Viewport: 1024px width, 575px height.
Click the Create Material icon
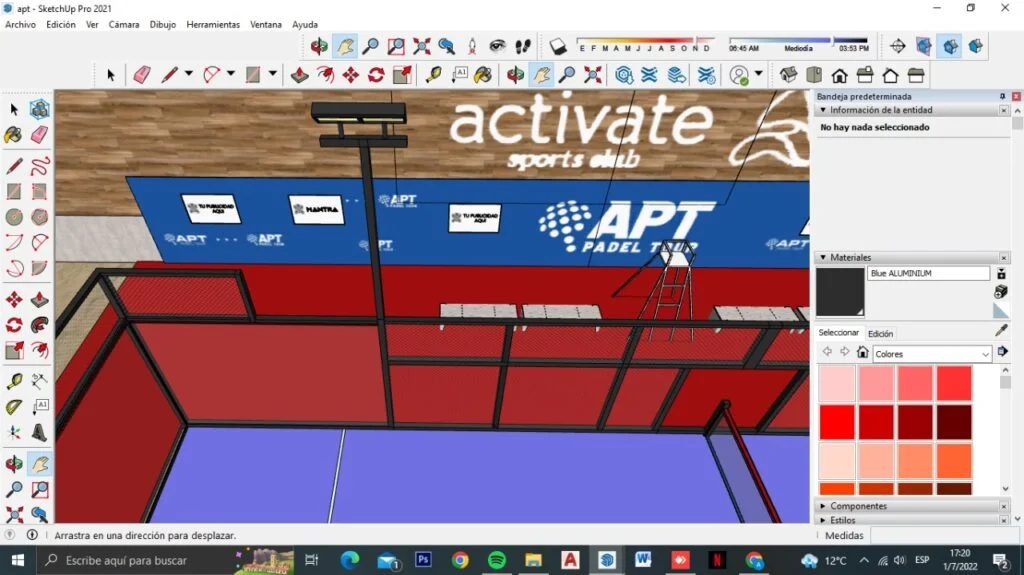point(1000,291)
